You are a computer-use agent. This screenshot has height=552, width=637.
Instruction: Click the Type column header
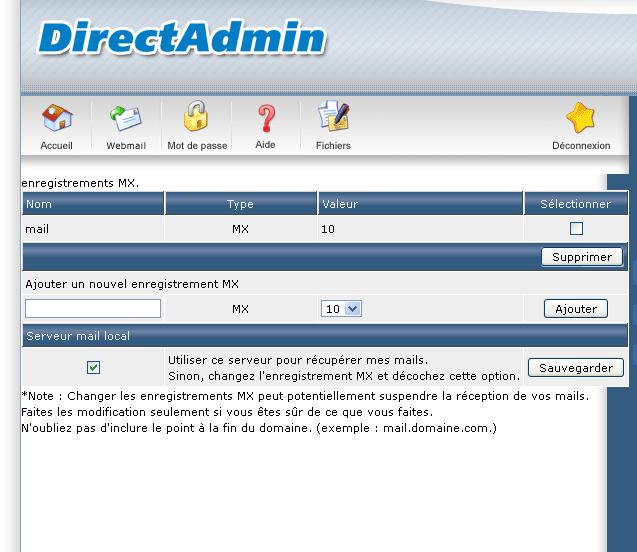(x=240, y=204)
